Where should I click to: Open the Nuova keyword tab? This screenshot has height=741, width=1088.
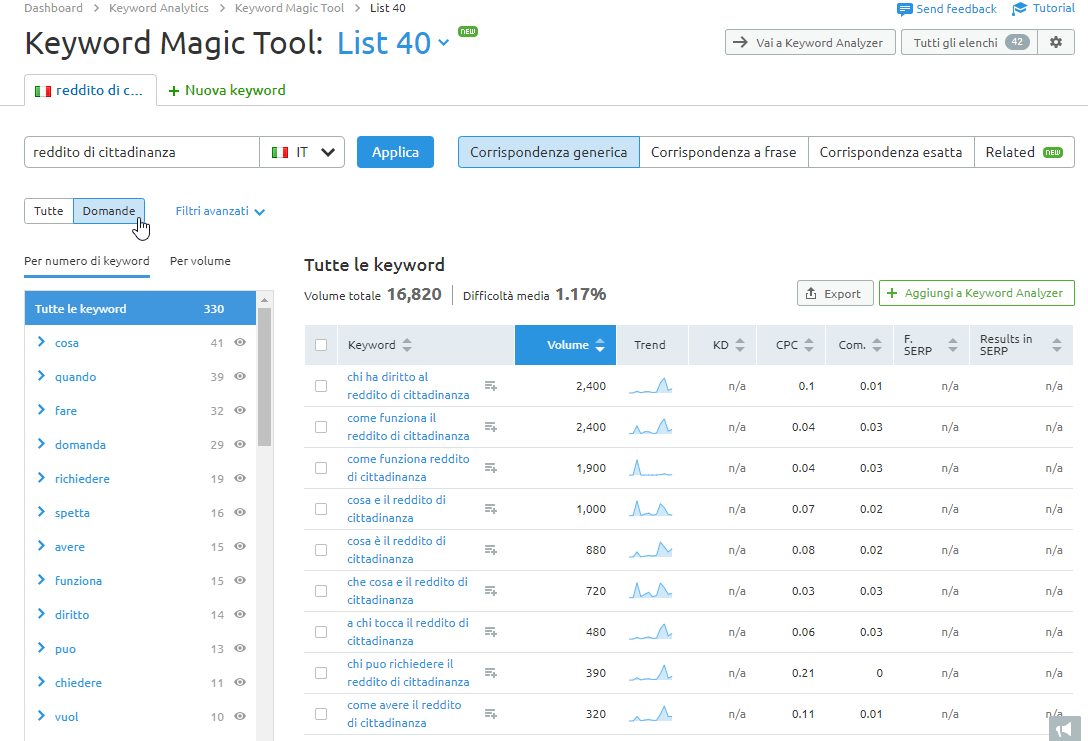pyautogui.click(x=227, y=90)
